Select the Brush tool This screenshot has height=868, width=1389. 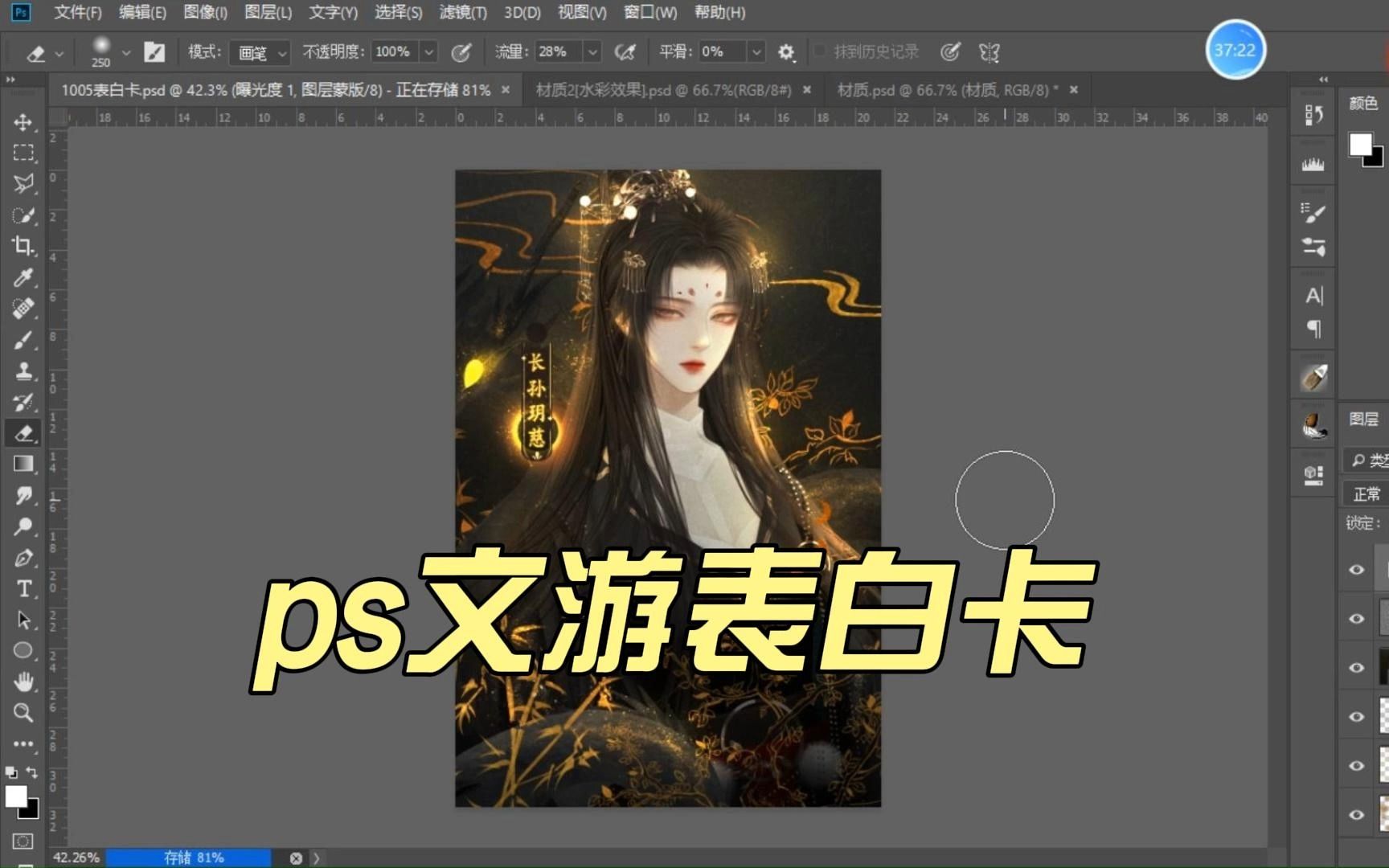23,340
